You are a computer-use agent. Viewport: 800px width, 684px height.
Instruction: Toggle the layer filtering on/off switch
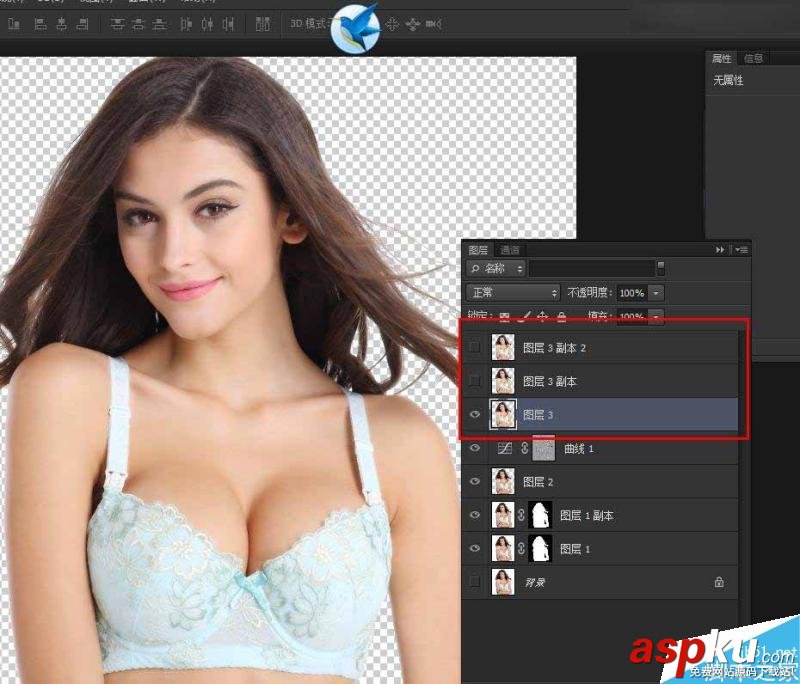(x=661, y=268)
